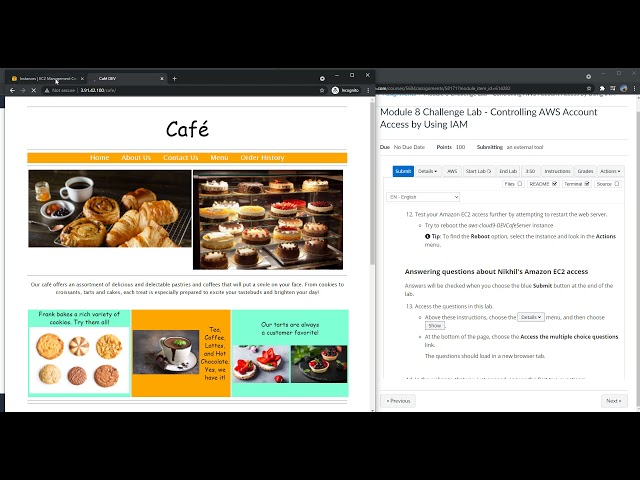Click the Show button in instructions
This screenshot has height=480, width=640.
point(435,325)
